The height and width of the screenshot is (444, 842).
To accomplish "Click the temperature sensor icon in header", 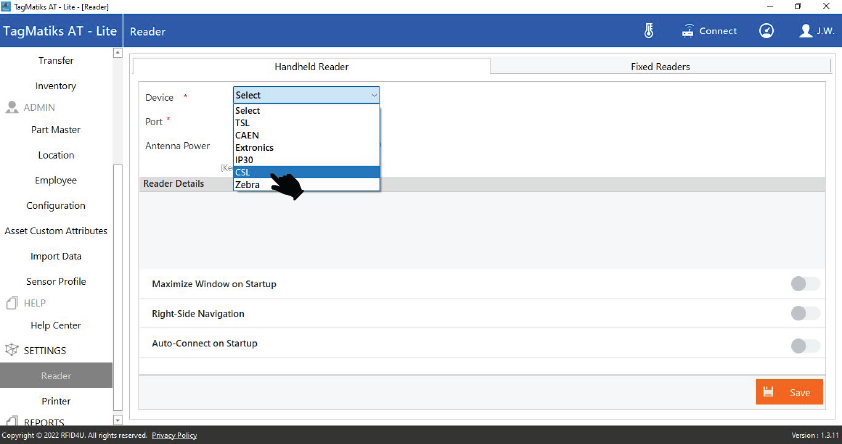I will [648, 31].
